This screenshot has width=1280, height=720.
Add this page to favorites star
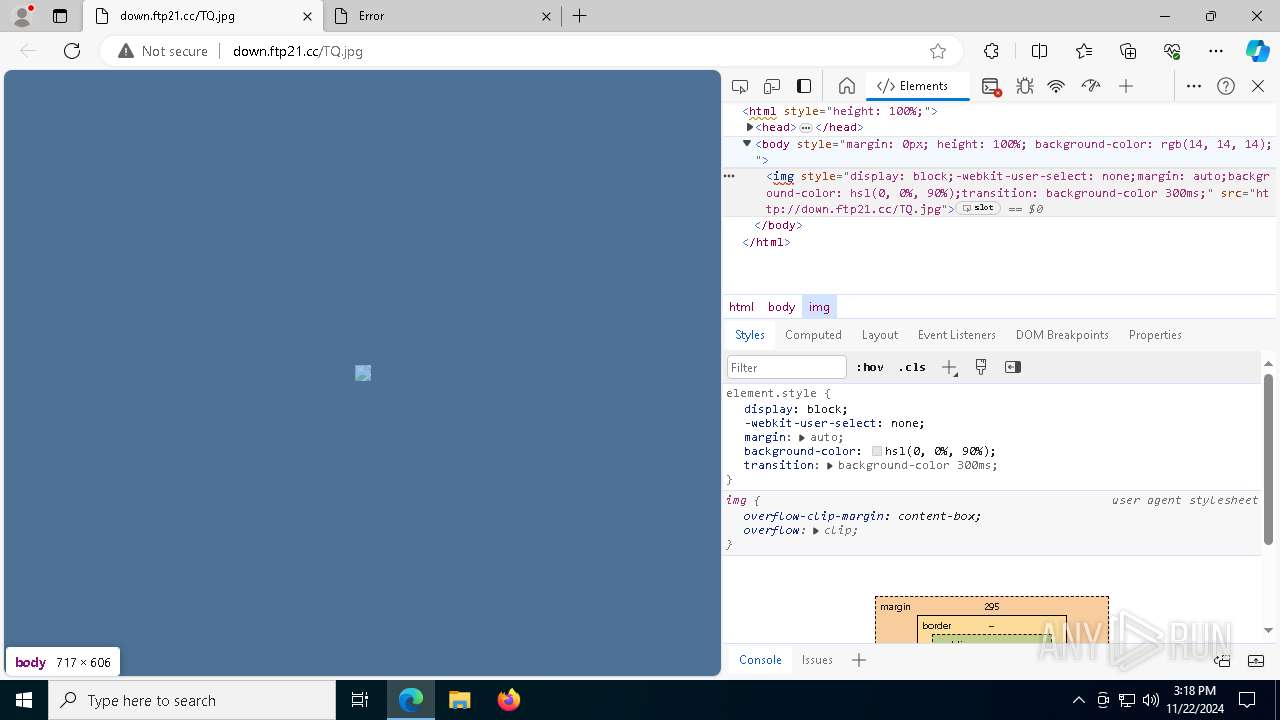(938, 51)
